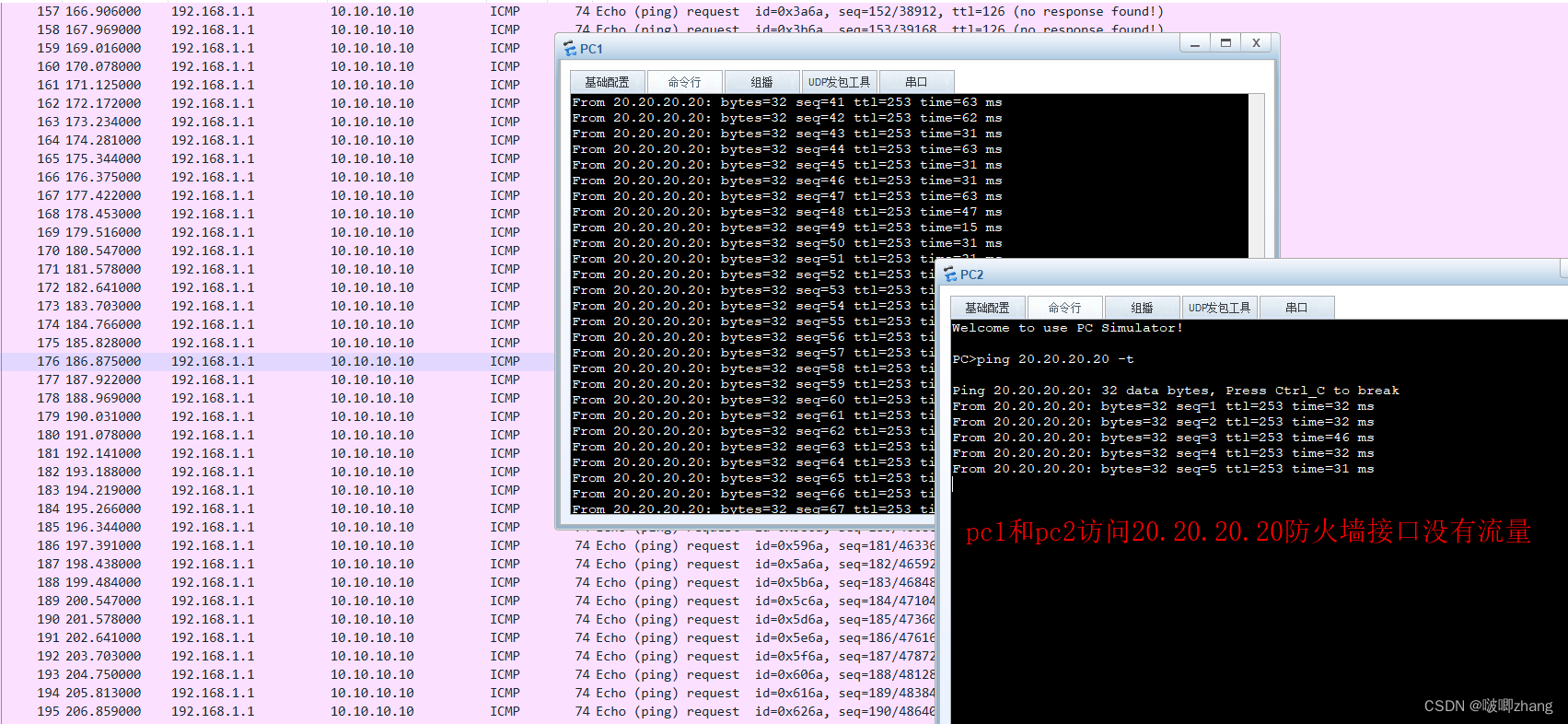The width and height of the screenshot is (1568, 724).
Task: Click time 183.703000 in packet list
Action: click(x=103, y=306)
